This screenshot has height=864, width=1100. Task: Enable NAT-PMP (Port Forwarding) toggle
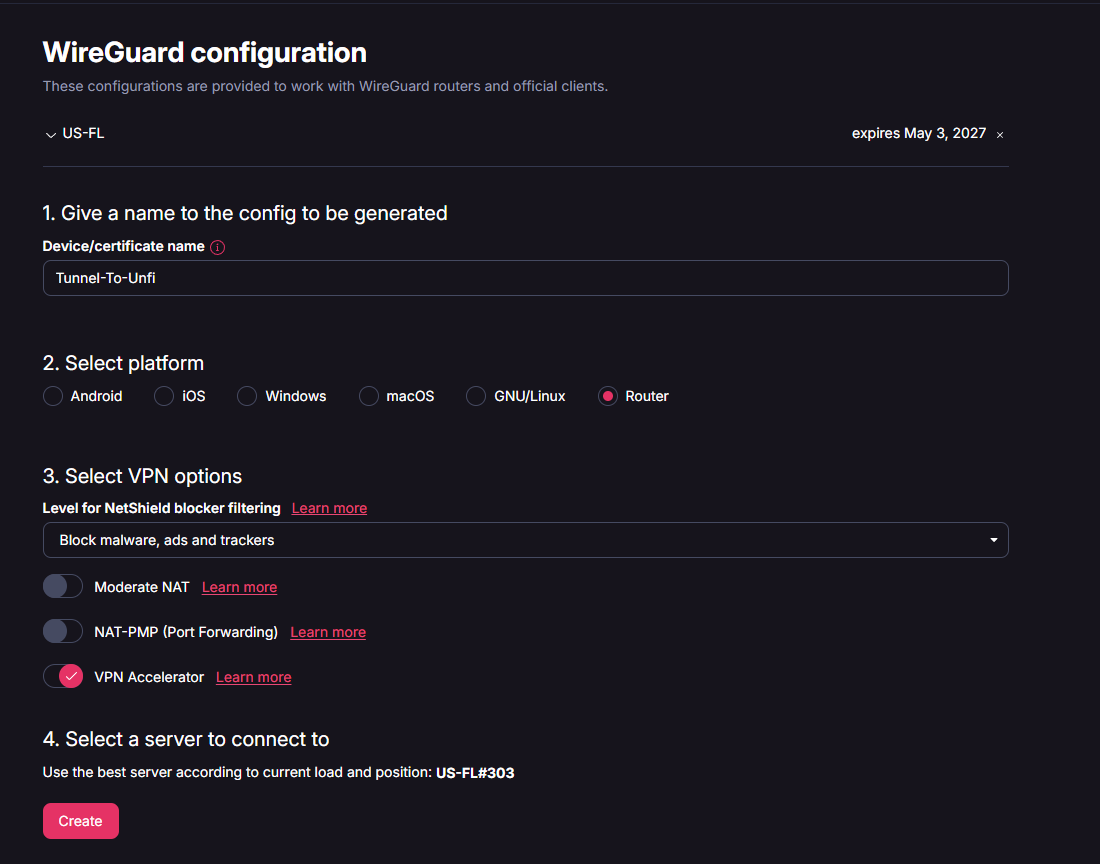pos(63,631)
